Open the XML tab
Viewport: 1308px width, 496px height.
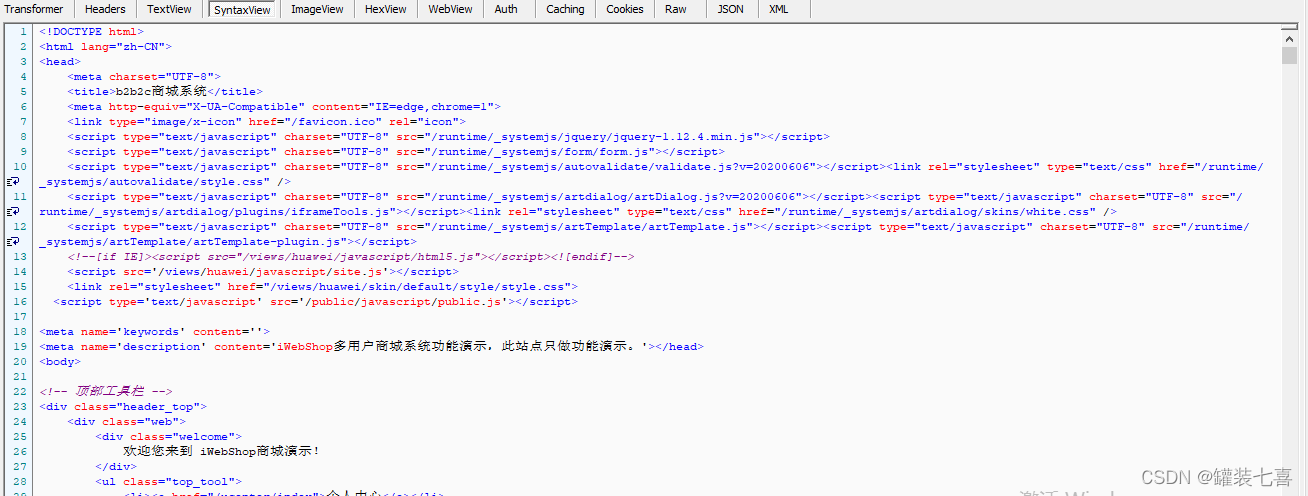[x=779, y=9]
